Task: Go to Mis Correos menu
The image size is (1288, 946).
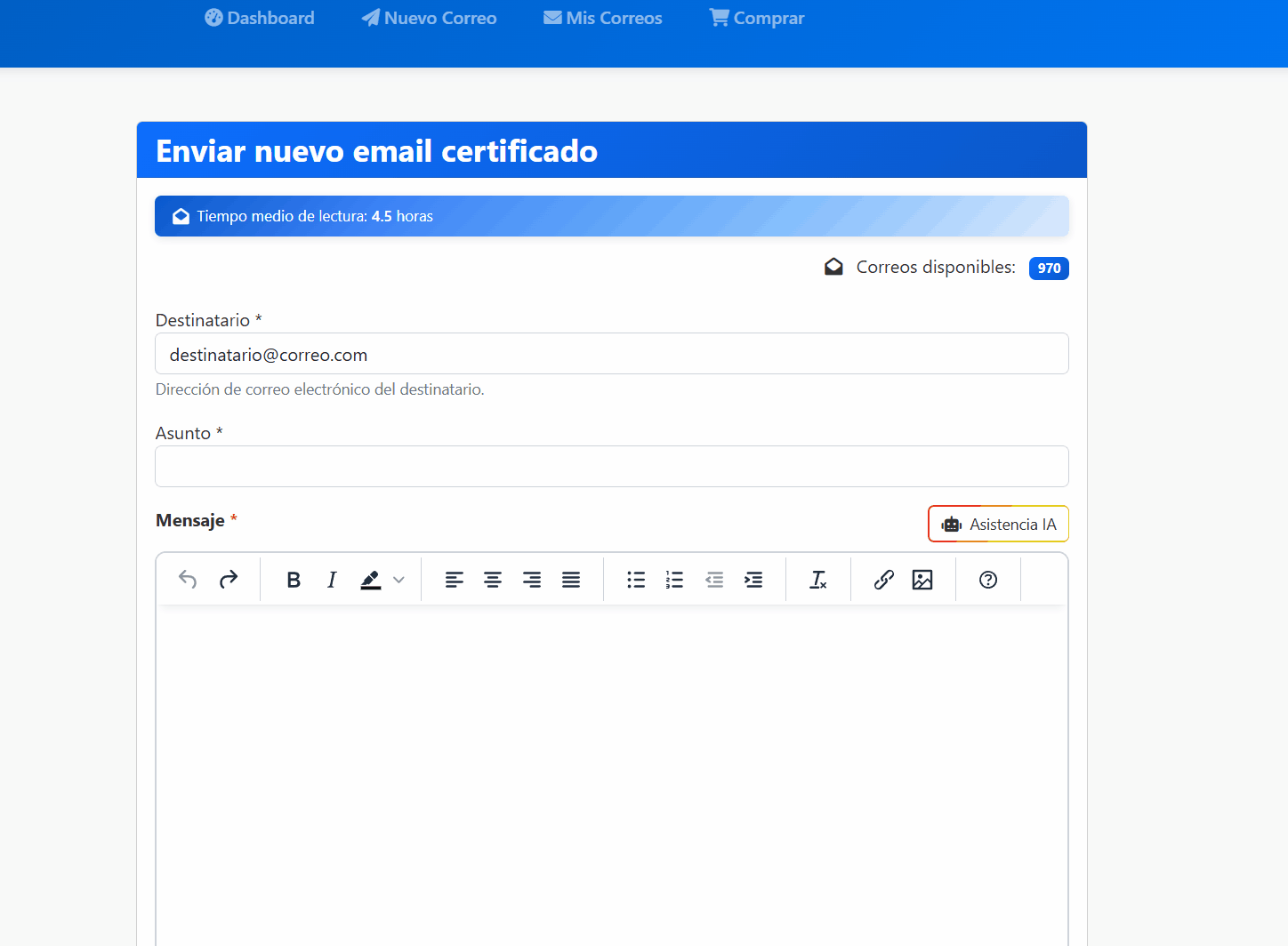Action: pos(603,18)
